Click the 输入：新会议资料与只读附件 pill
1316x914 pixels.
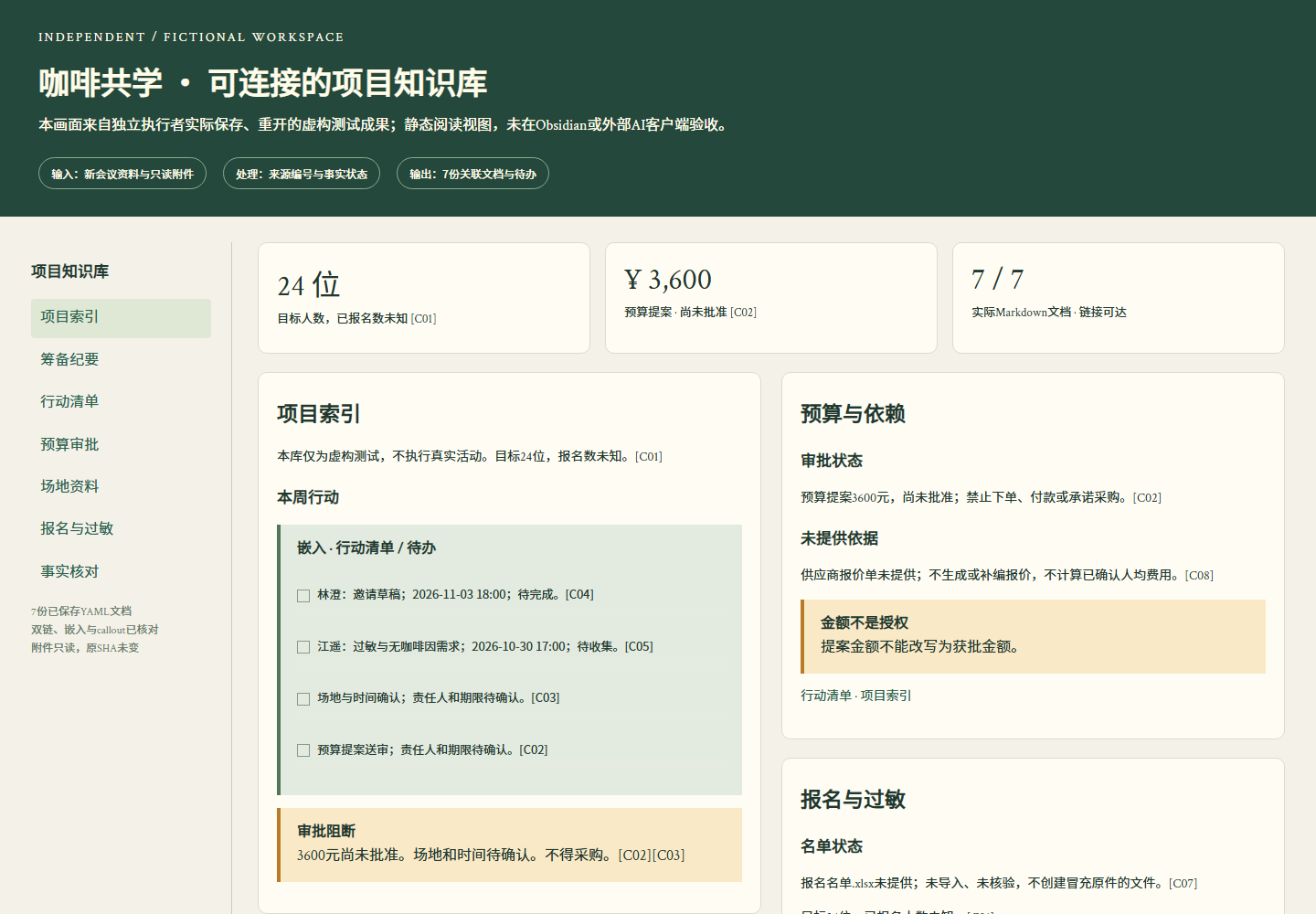[x=122, y=174]
